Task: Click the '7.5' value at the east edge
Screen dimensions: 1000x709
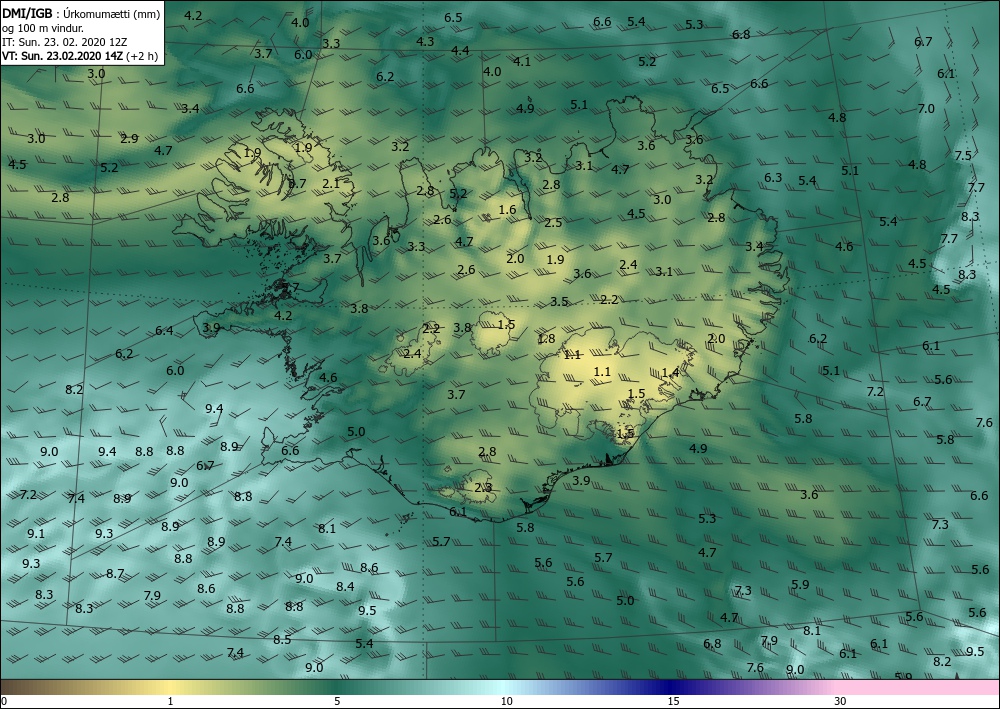Action: [963, 156]
